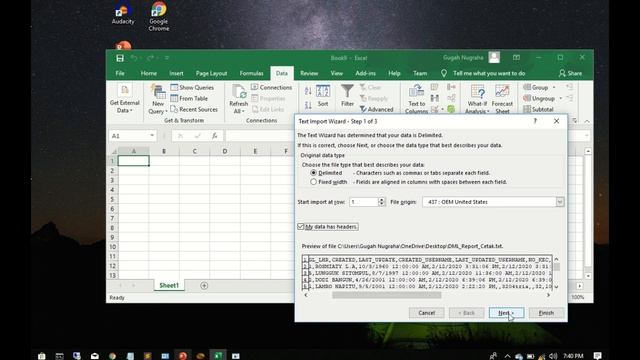Expand the Group button dropdown arrow

tap(554, 87)
